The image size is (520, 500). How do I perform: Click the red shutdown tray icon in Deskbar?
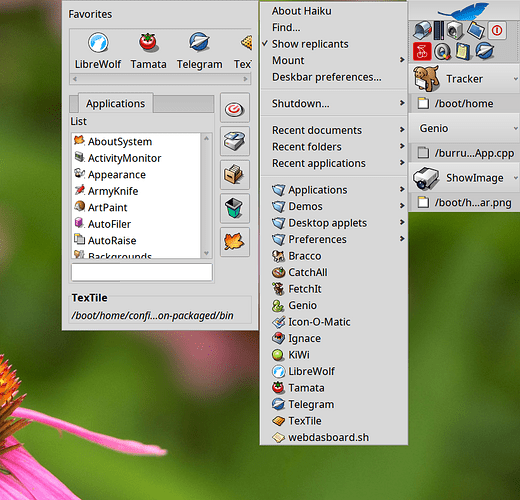point(497,31)
